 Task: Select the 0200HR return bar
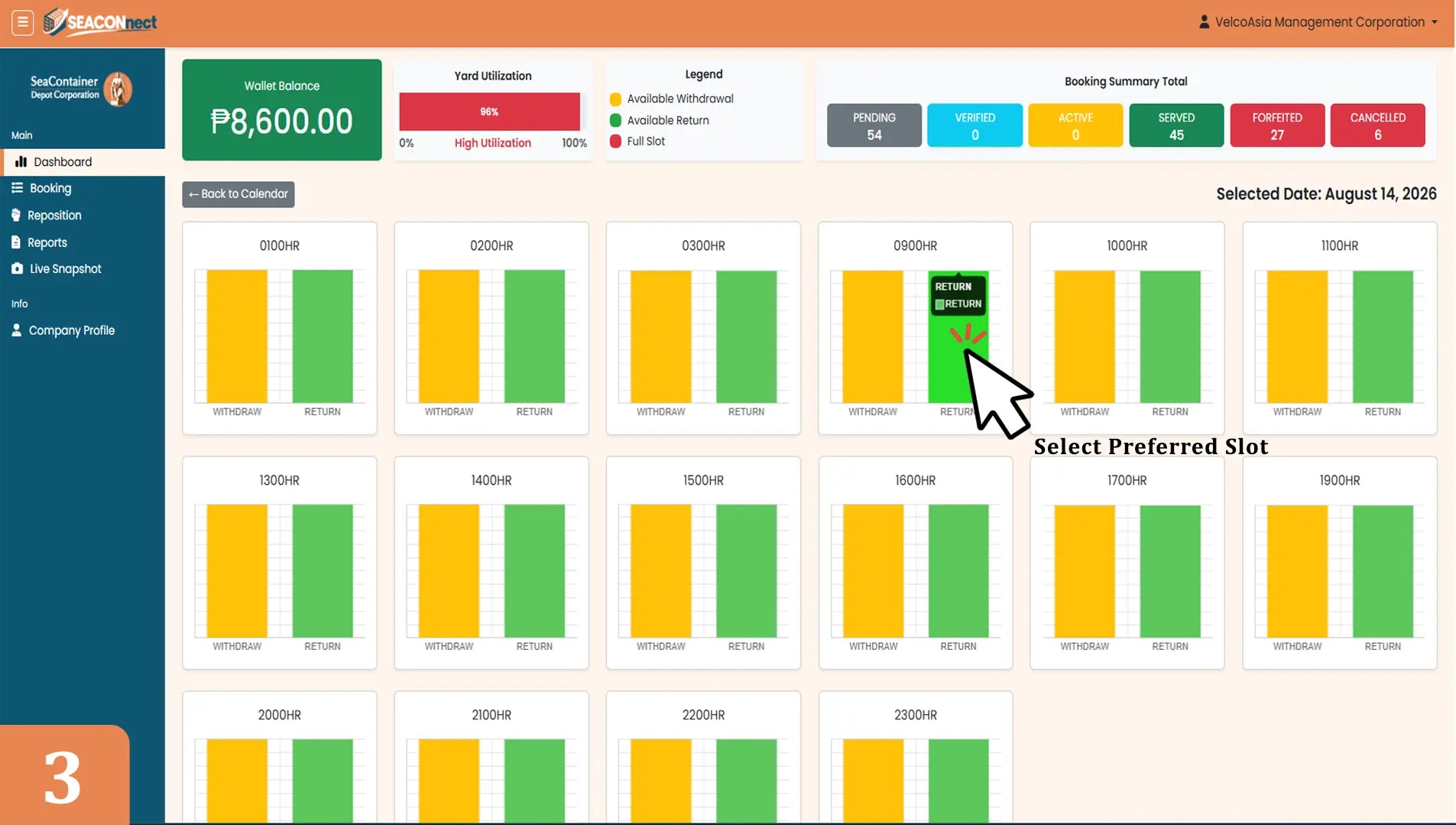pyautogui.click(x=534, y=336)
